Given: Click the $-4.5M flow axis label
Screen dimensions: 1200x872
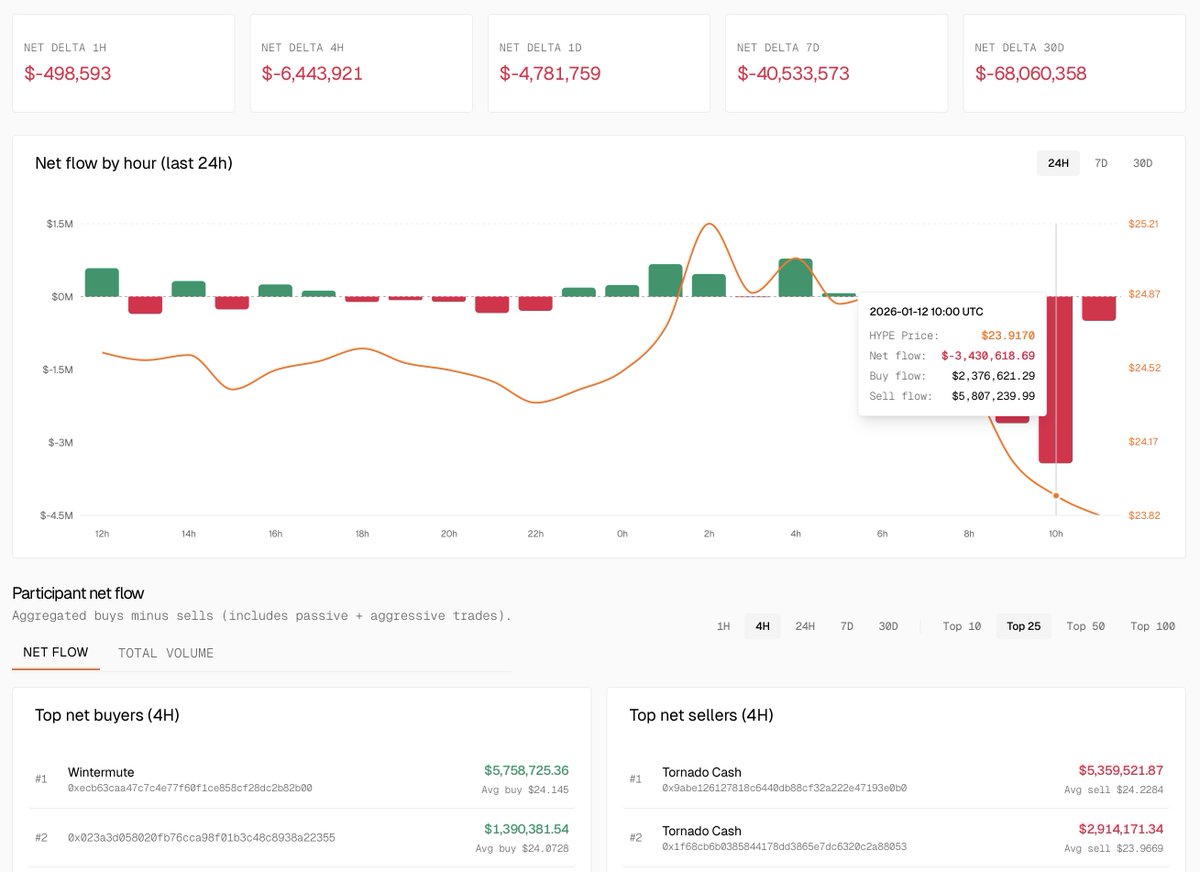Looking at the screenshot, I should [x=56, y=516].
